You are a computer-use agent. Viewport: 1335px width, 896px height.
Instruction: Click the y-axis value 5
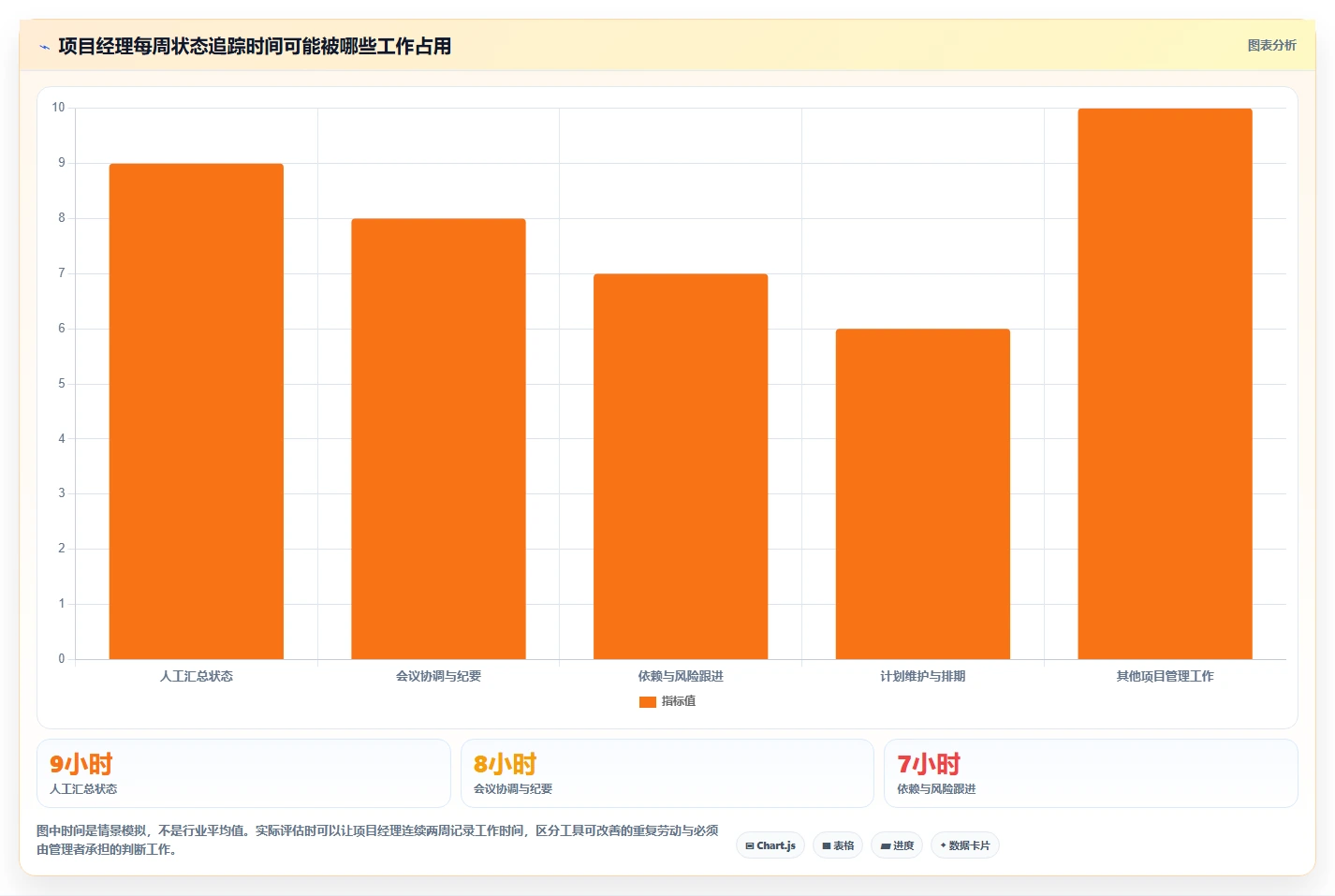point(62,384)
